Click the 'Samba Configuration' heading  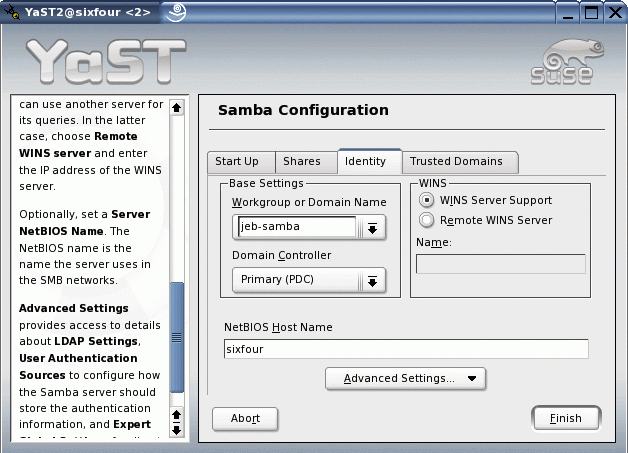point(303,110)
